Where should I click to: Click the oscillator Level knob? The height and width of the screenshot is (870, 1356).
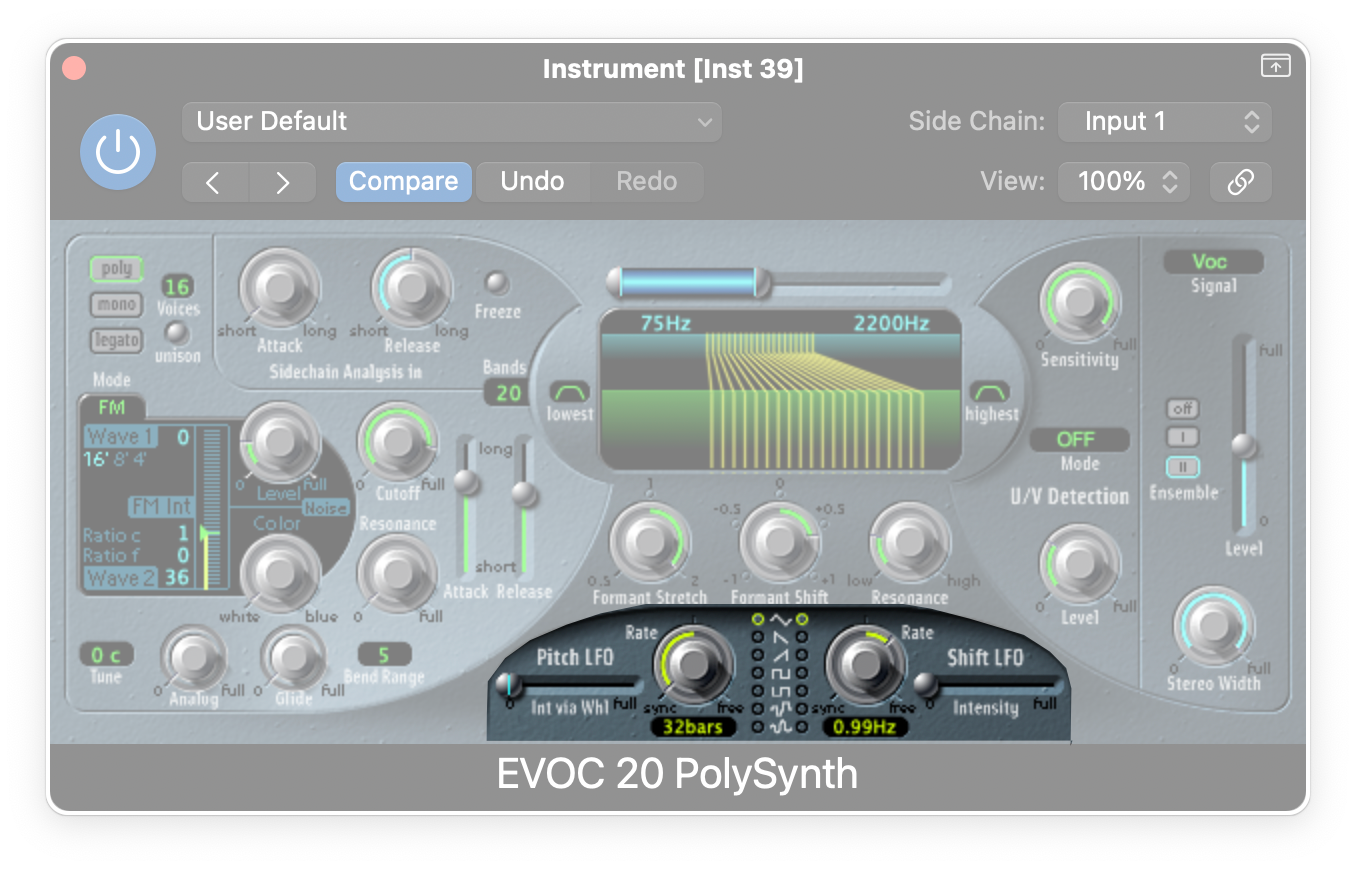[x=280, y=440]
